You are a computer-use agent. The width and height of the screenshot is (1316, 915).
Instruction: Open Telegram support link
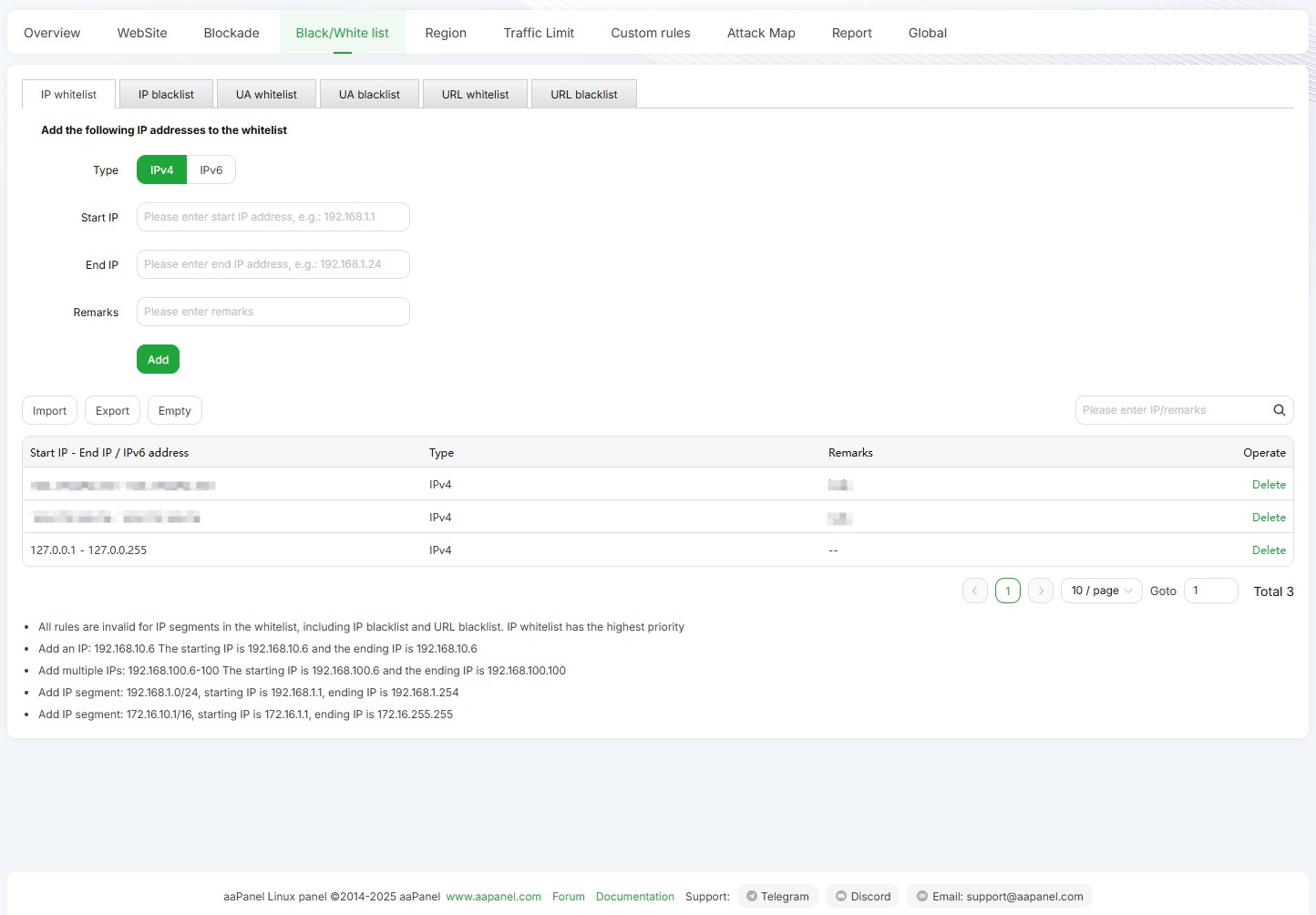click(777, 897)
